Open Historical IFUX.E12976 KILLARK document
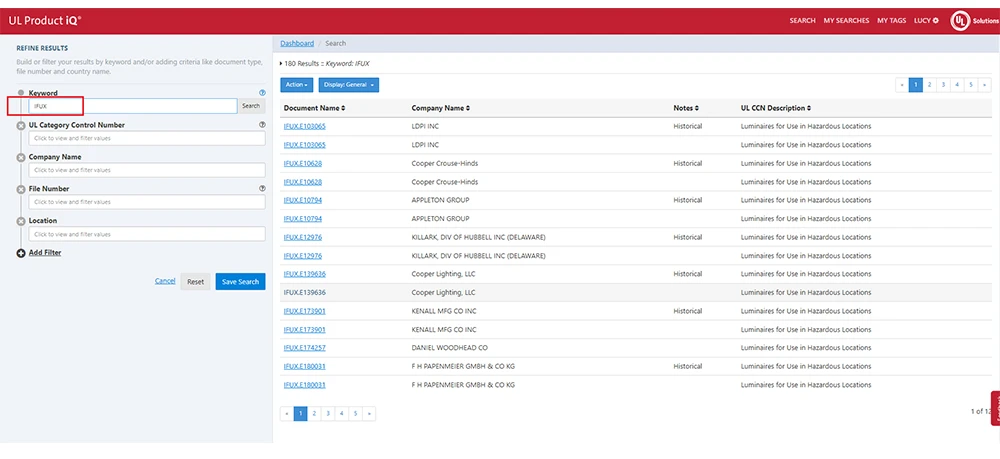This screenshot has width=1000, height=459. (303, 237)
